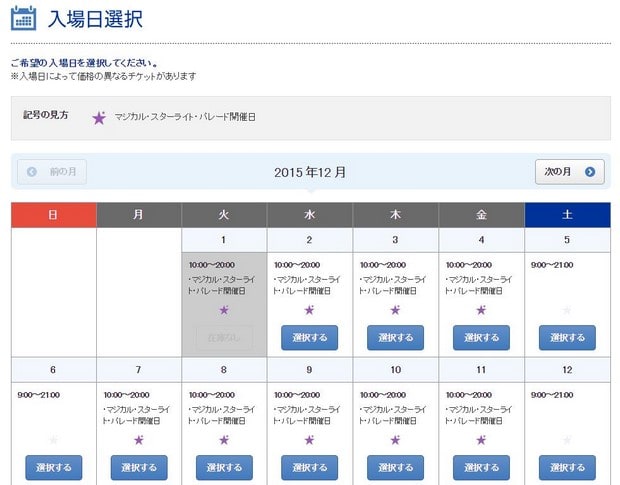Click the 2015年12月 month title
The image size is (620, 485).
tap(310, 172)
